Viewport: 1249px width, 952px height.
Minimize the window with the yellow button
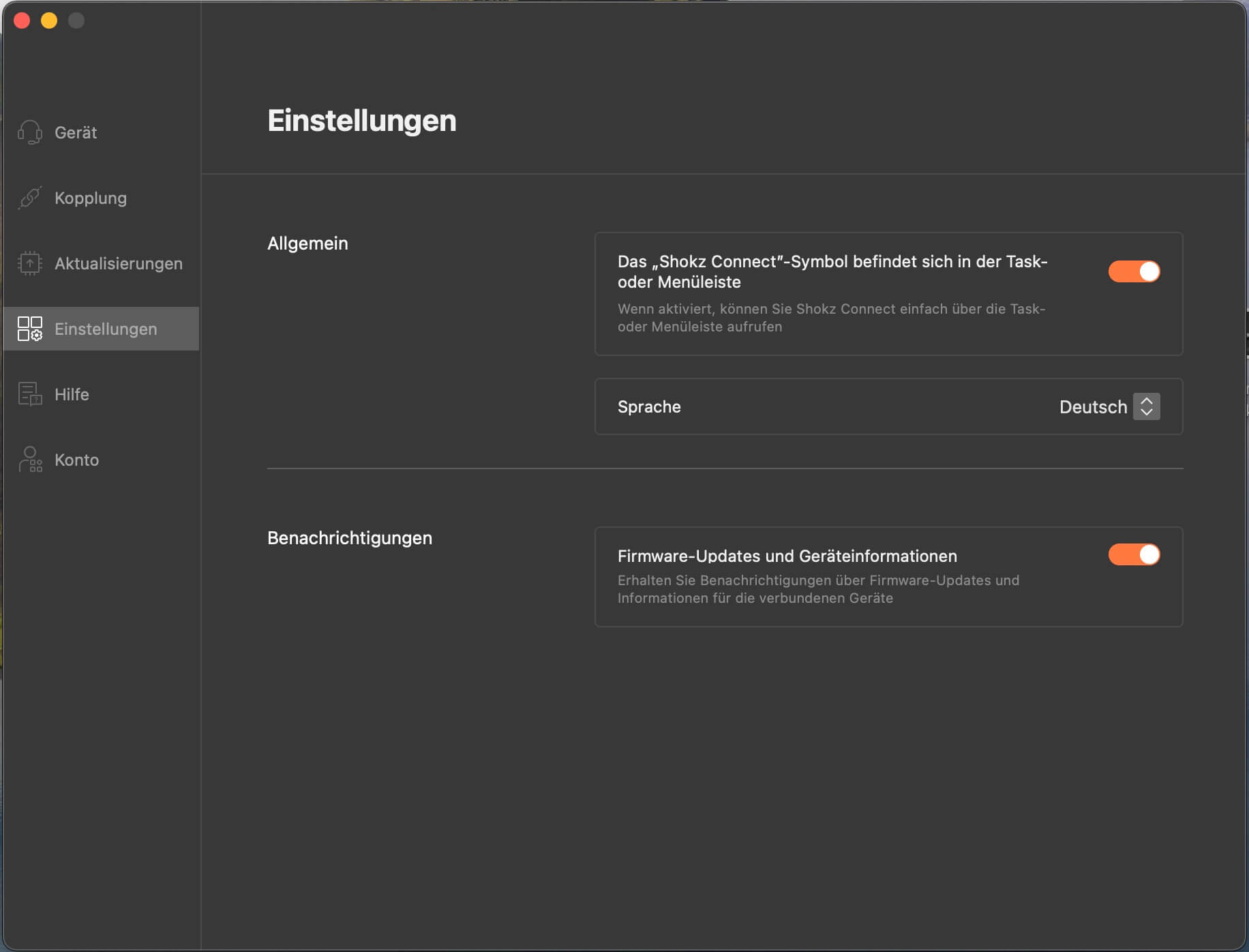click(x=49, y=20)
